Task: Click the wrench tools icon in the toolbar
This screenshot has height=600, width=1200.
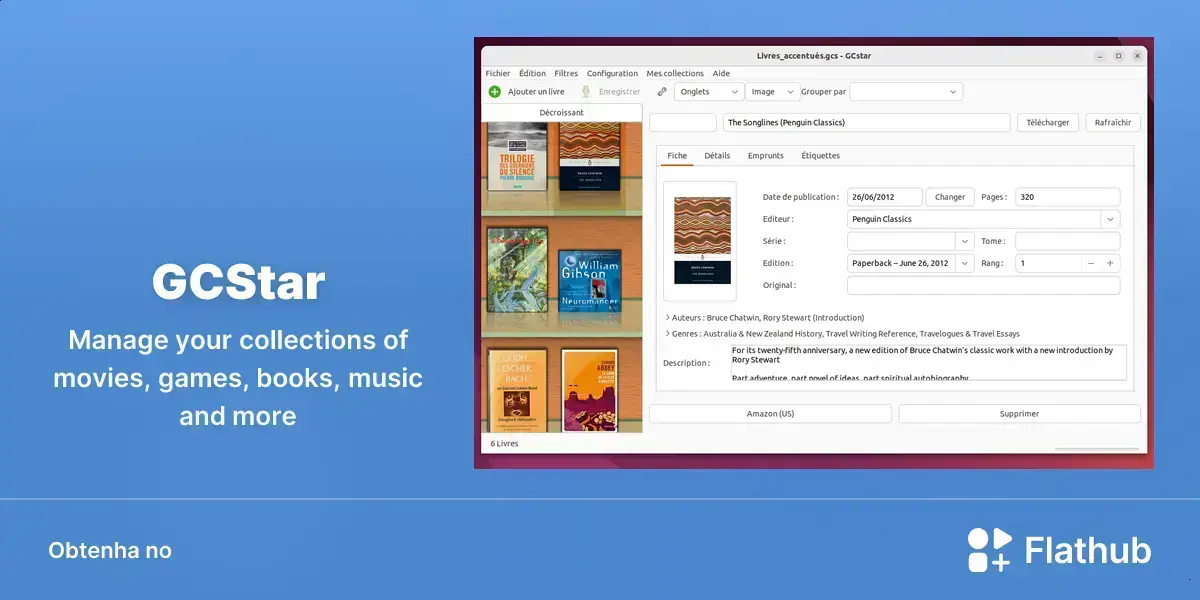Action: click(x=661, y=91)
